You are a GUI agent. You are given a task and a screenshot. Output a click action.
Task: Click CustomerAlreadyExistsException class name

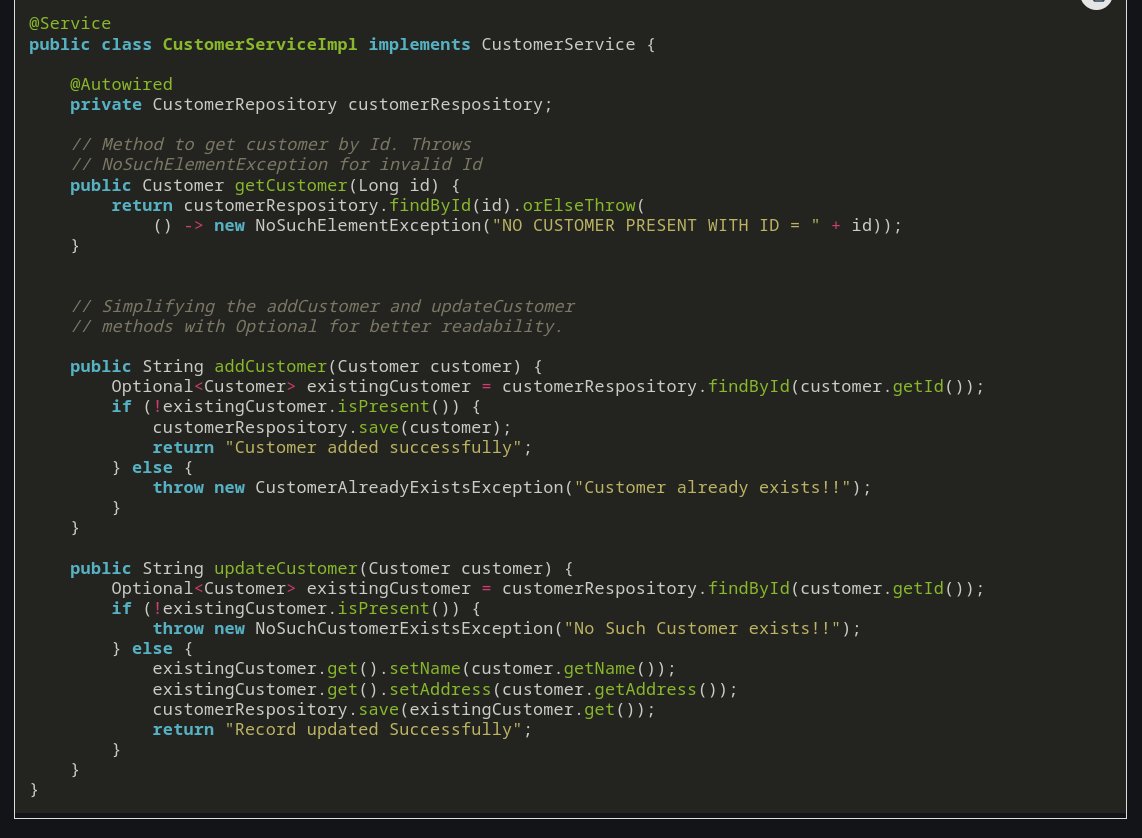coord(409,488)
